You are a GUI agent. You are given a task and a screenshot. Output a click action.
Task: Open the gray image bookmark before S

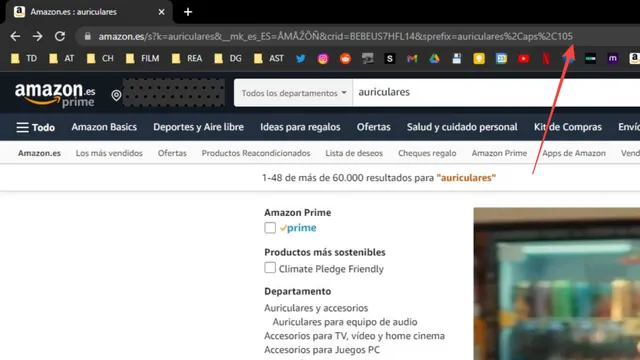367,58
